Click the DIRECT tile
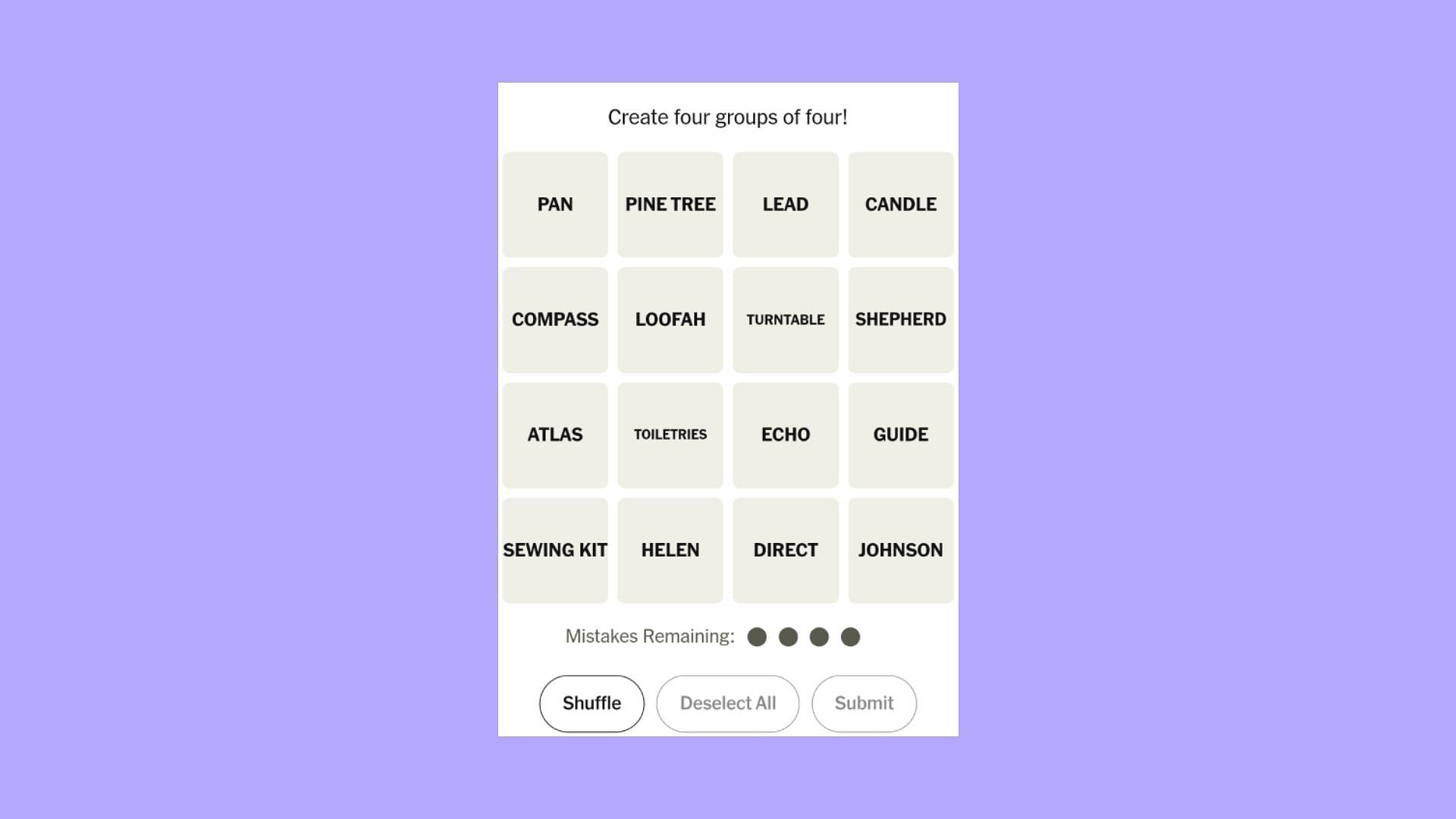 [785, 550]
